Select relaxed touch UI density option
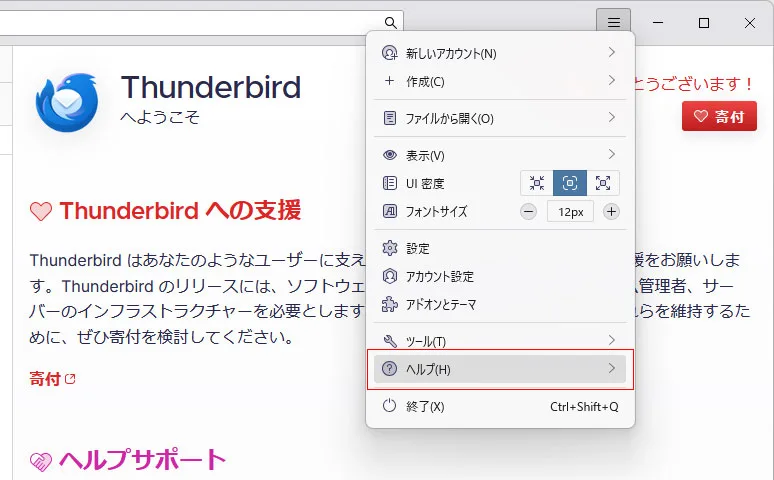The width and height of the screenshot is (774, 480). point(603,183)
